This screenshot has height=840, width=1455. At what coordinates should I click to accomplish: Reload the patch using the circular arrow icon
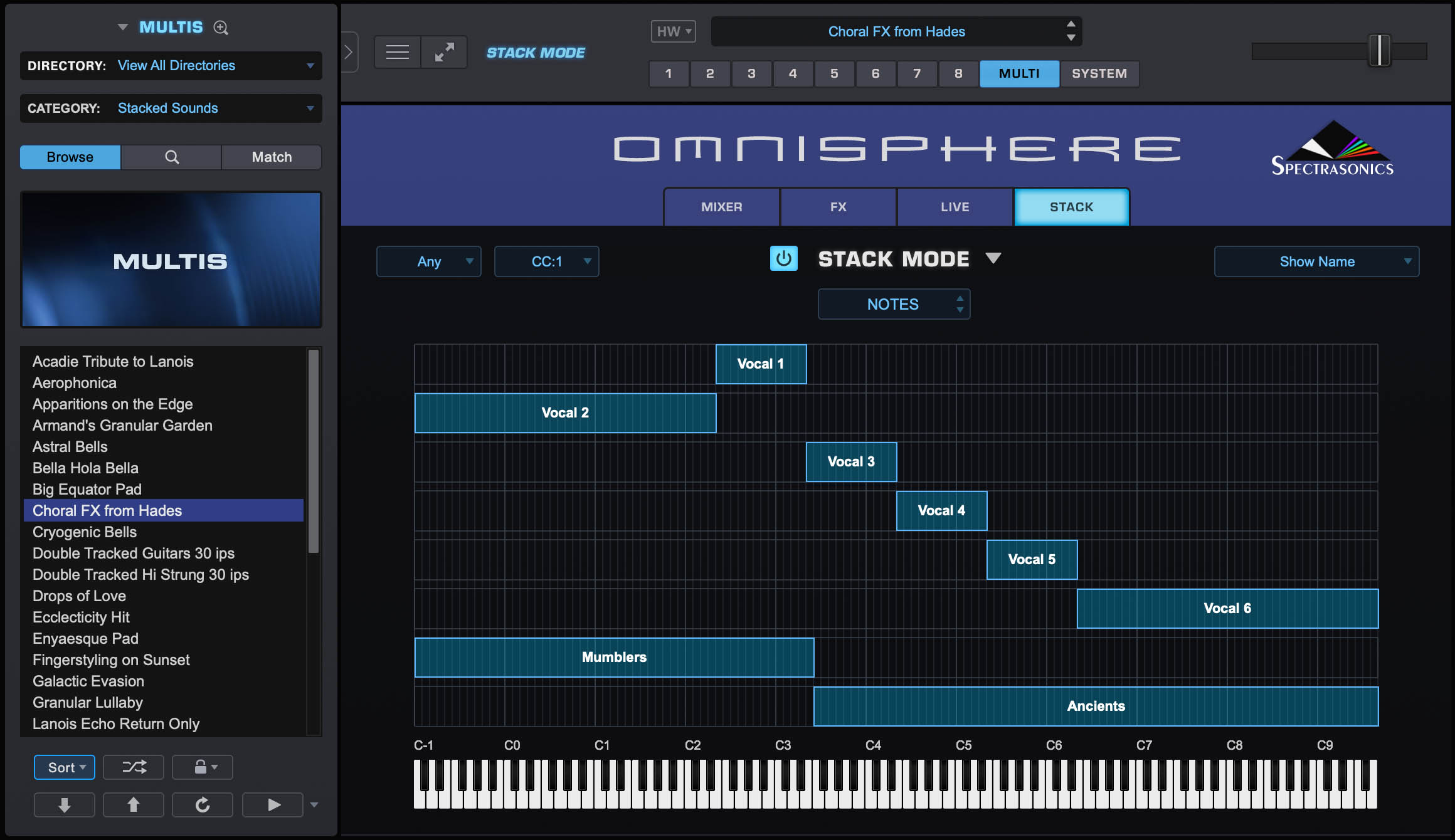coord(202,804)
